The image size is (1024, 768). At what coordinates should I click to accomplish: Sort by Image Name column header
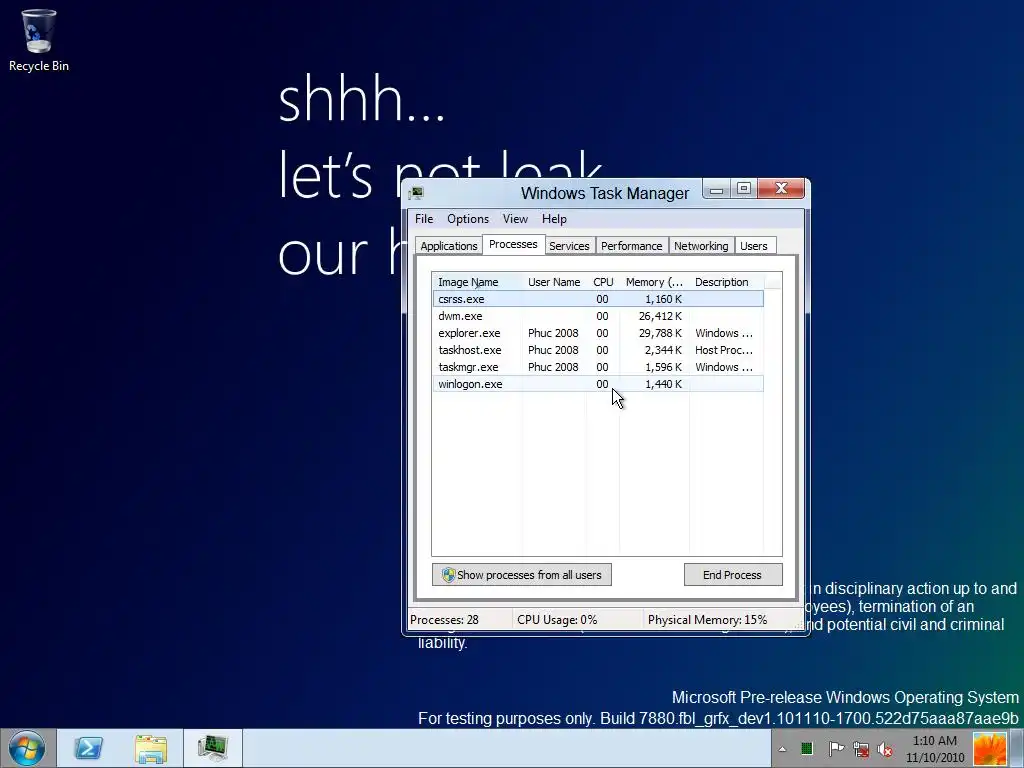click(x=477, y=282)
